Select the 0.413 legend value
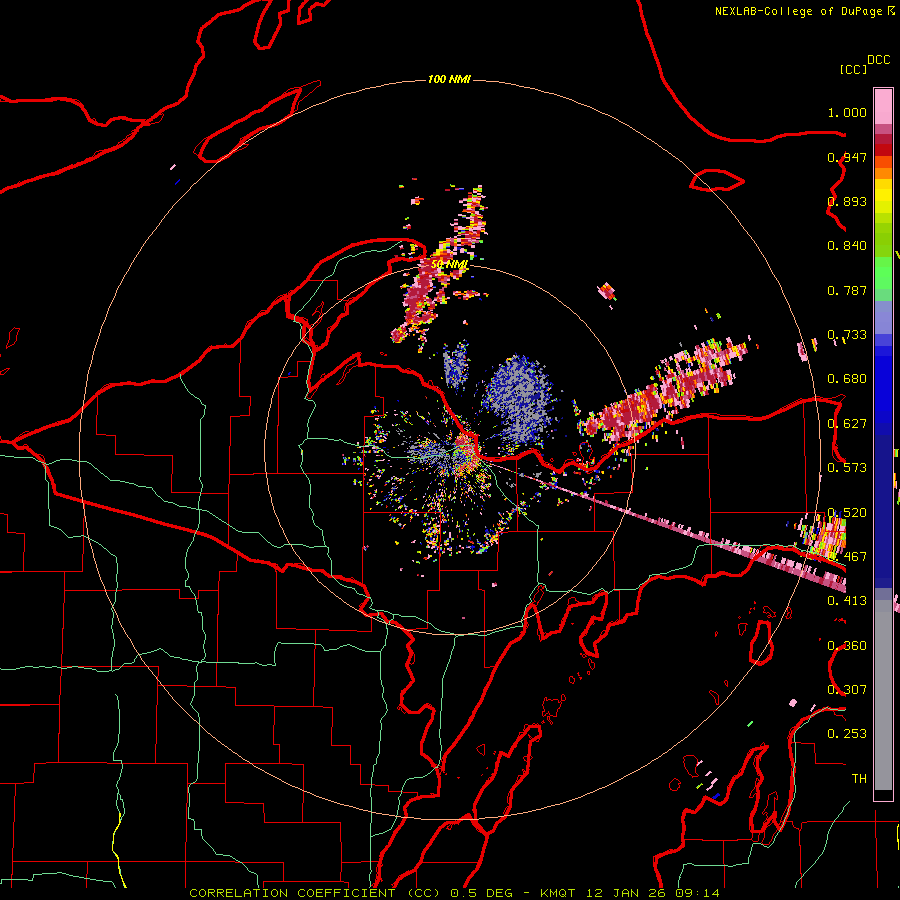 coord(847,601)
